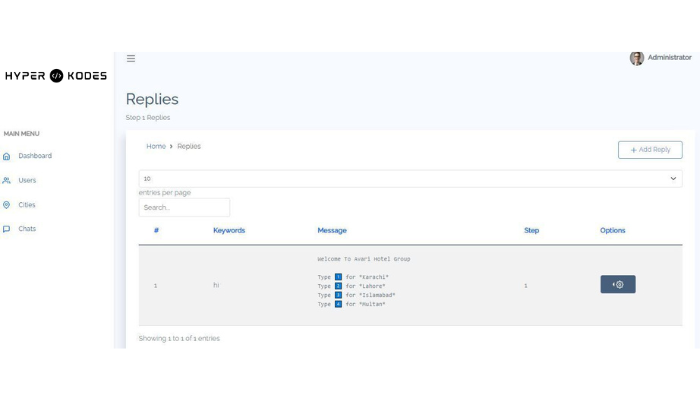The image size is (700, 400).
Task: Click the Dashboard home icon in sidebar
Action: tap(7, 156)
